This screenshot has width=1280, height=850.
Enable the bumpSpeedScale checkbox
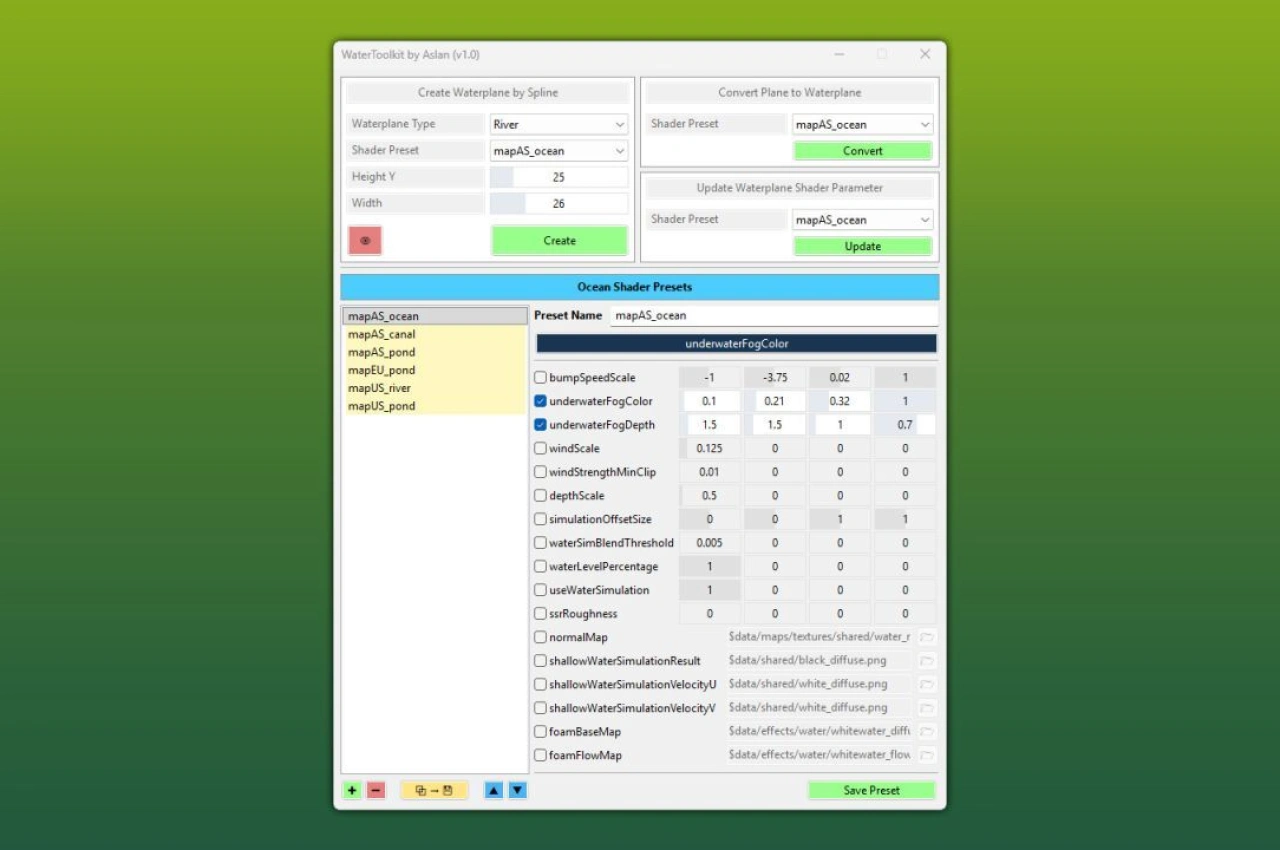(x=540, y=377)
